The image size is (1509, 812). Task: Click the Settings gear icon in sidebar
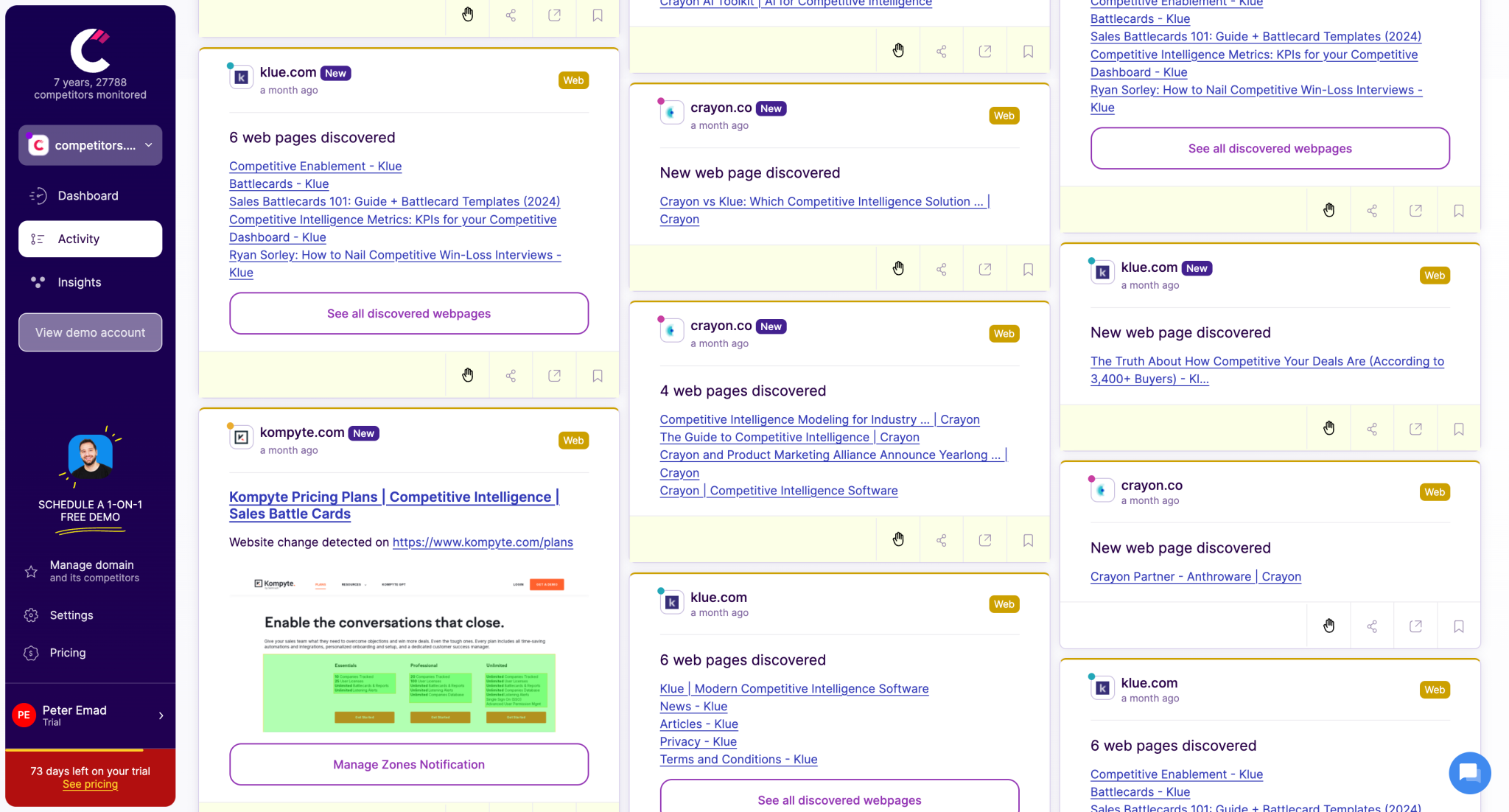[x=31, y=615]
